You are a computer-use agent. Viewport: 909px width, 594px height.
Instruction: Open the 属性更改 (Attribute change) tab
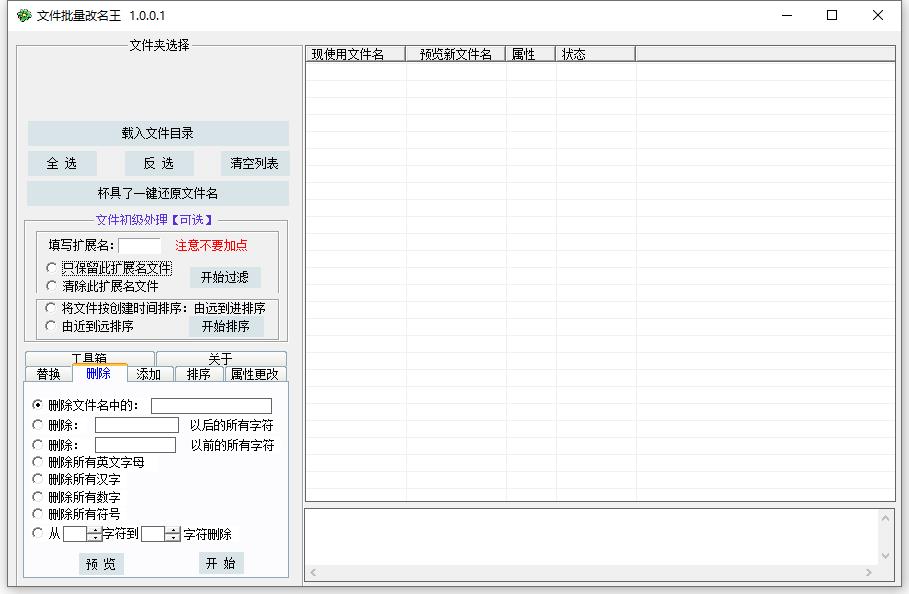click(x=256, y=374)
